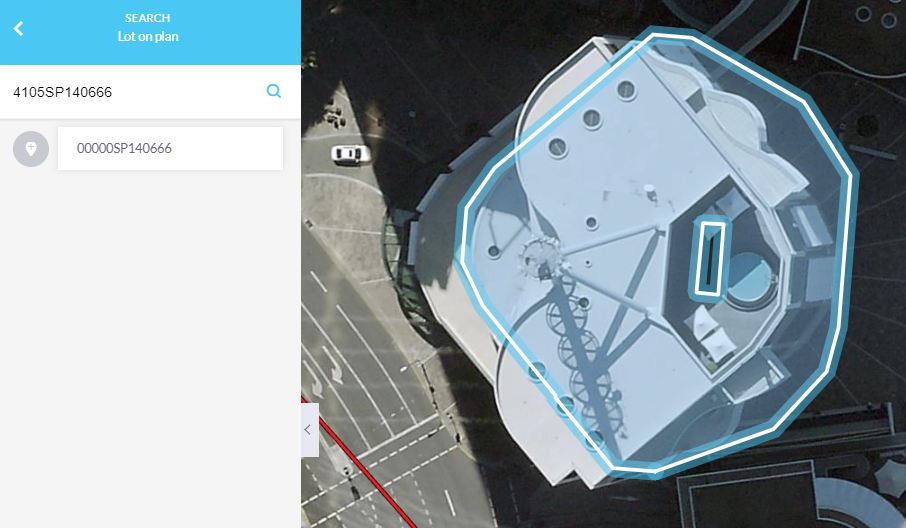Click the topmost round roof vent
Screen dimensions: 906x528
click(x=626, y=90)
